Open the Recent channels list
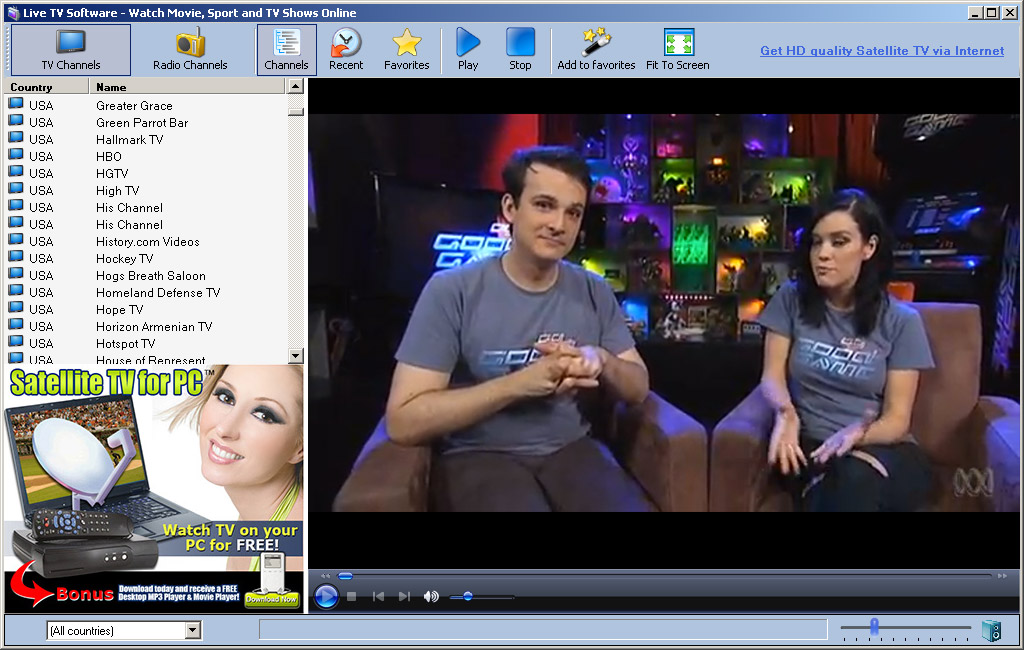 (345, 50)
